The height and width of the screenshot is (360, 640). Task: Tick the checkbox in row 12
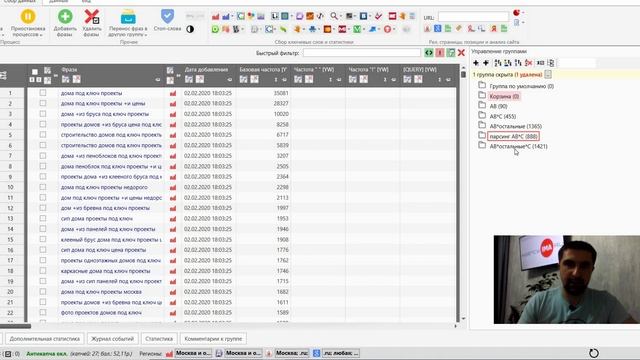[x=43, y=208]
